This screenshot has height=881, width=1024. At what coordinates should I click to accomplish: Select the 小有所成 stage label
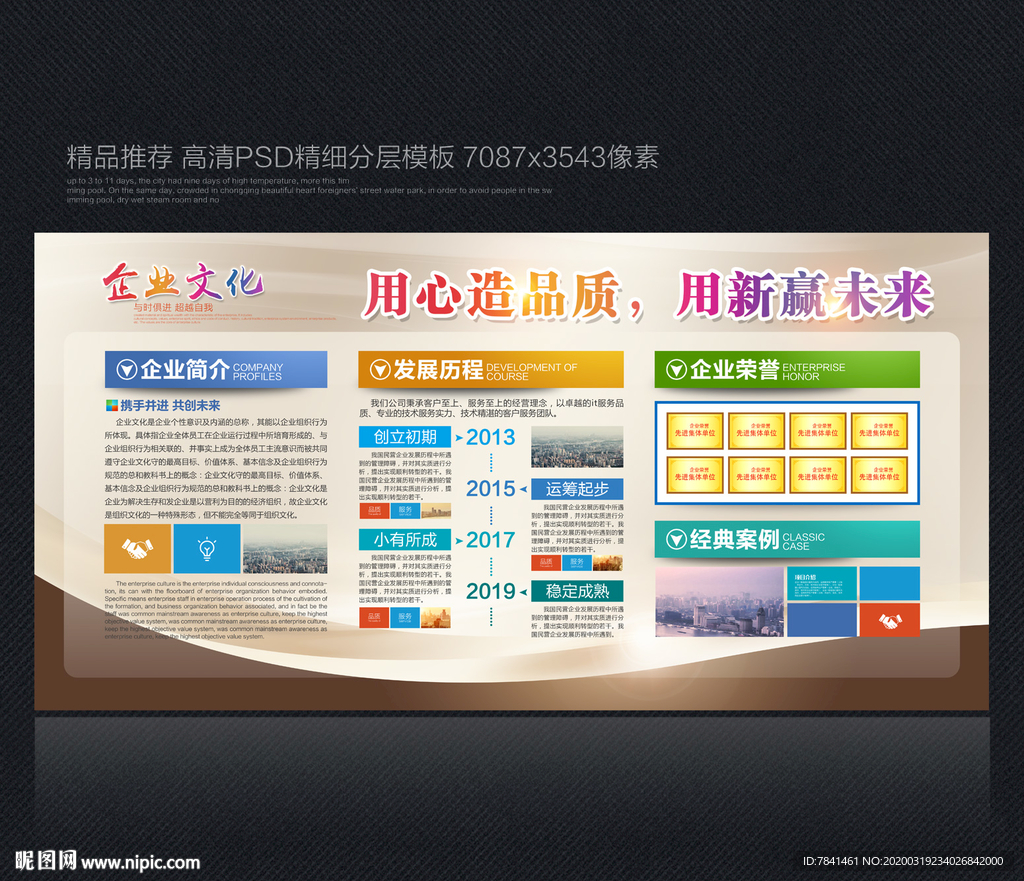tap(405, 539)
